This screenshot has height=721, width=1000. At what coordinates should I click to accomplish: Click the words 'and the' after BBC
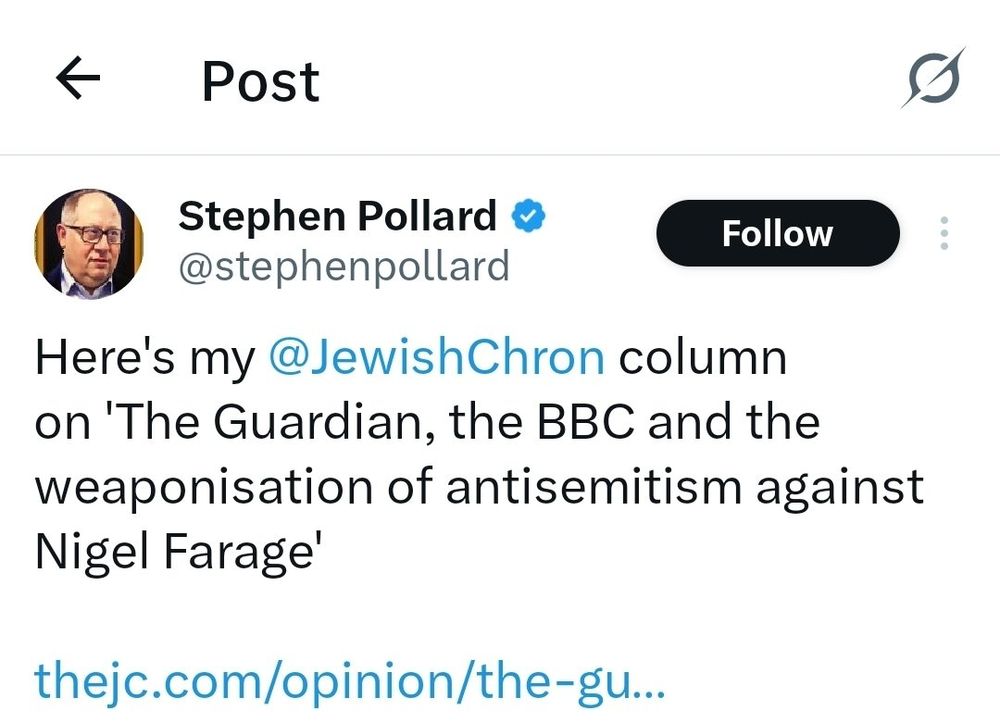click(734, 422)
